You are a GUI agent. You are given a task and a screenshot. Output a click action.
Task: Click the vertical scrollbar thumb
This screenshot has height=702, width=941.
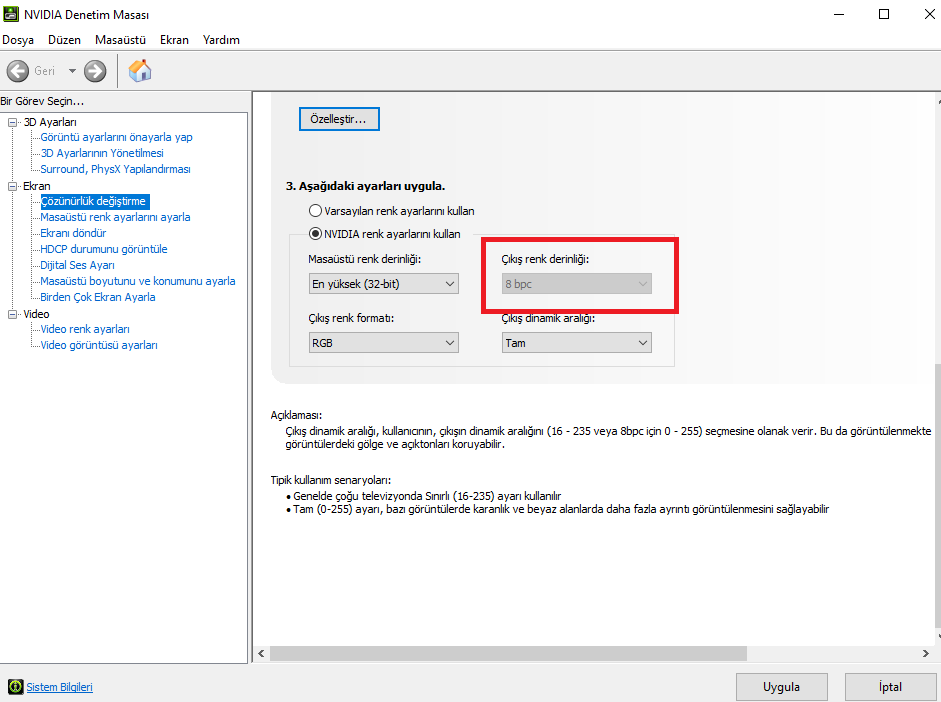(937, 495)
